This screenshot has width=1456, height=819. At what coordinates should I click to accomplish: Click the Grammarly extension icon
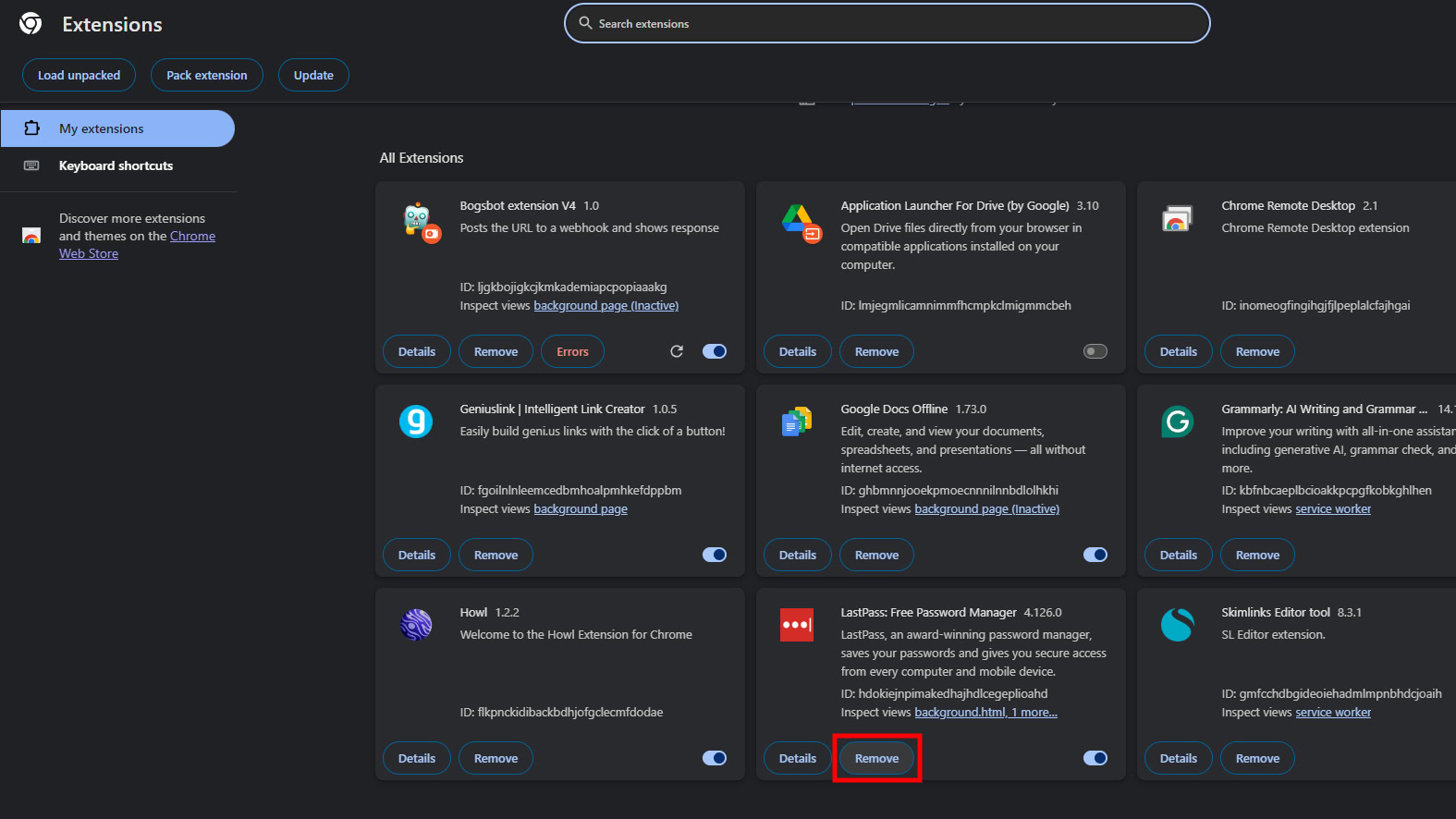click(x=1177, y=422)
